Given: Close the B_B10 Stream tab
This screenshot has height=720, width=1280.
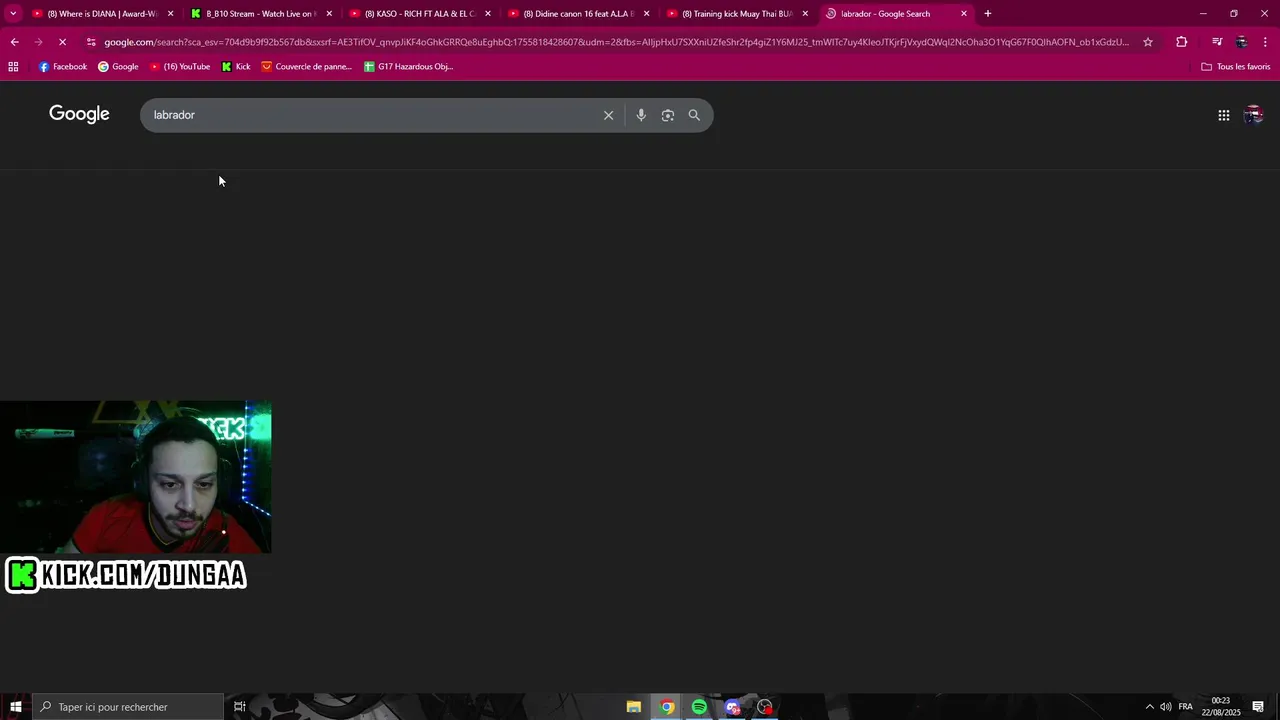Looking at the screenshot, I should (329, 14).
